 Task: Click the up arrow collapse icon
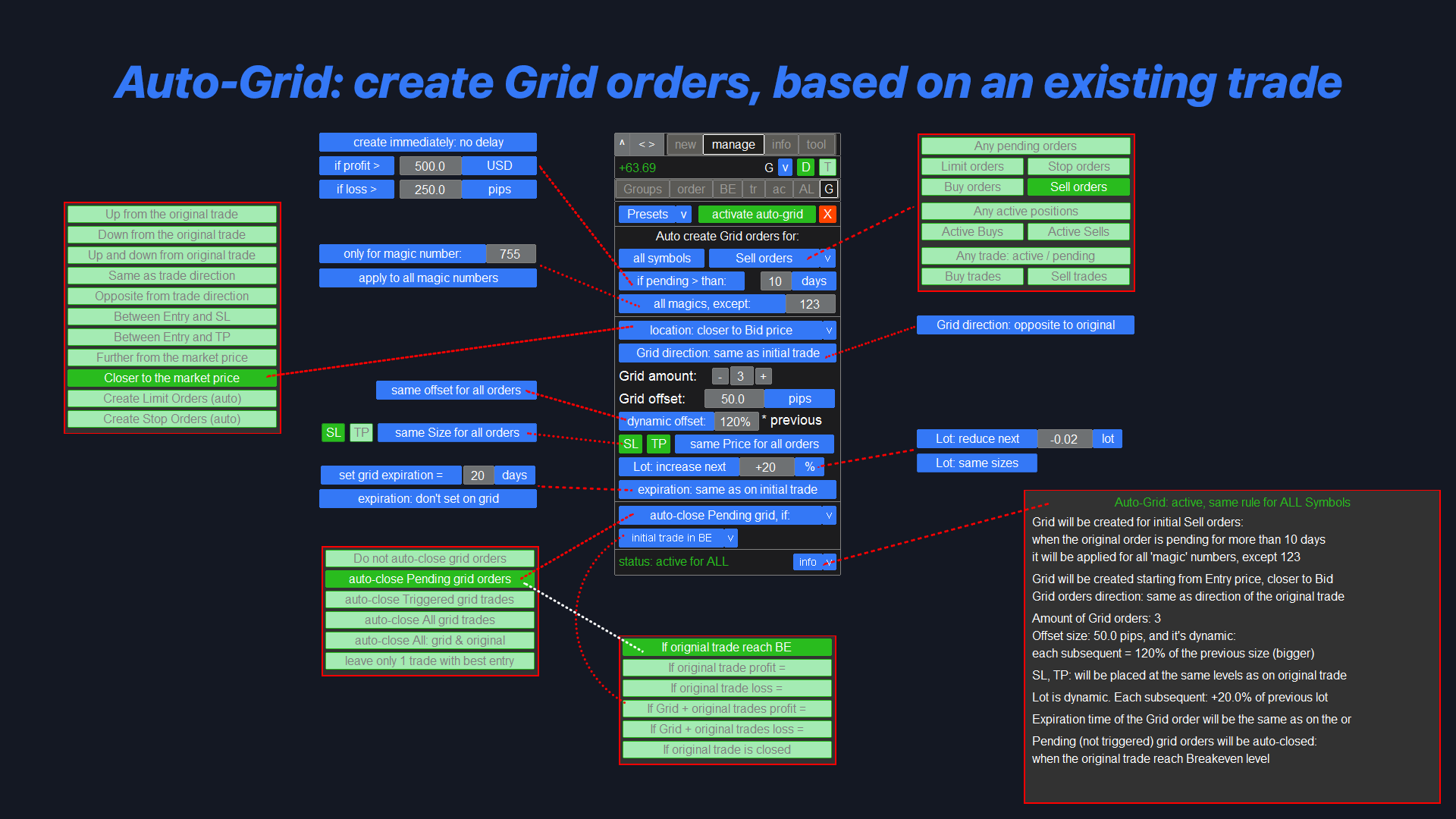coord(623,144)
